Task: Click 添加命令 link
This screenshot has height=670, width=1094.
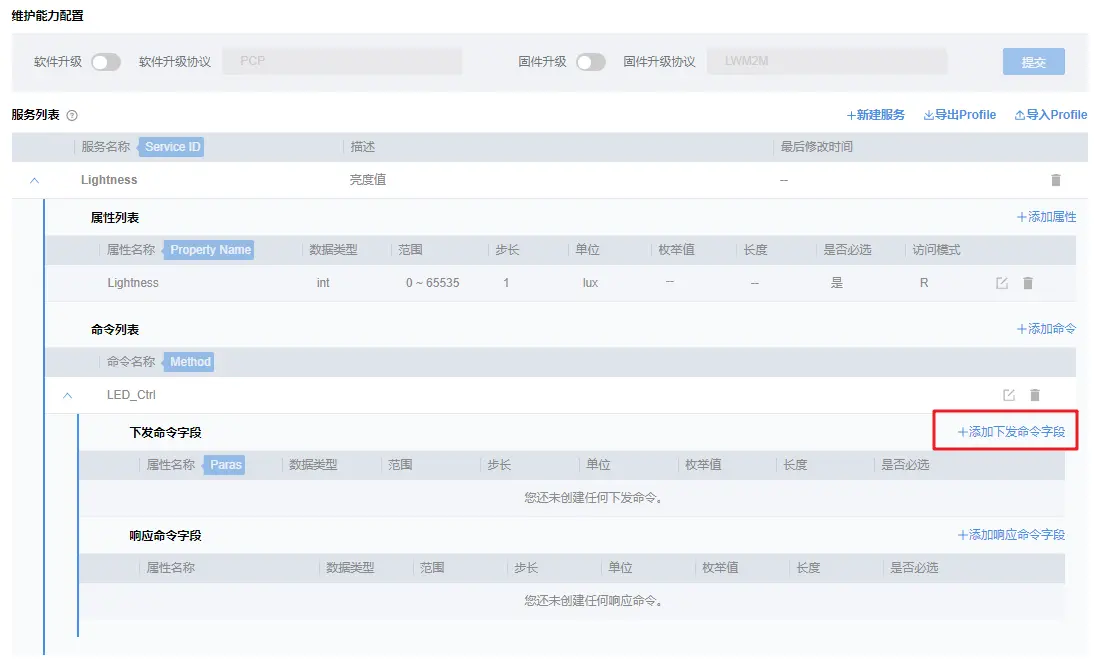Action: click(x=1047, y=329)
